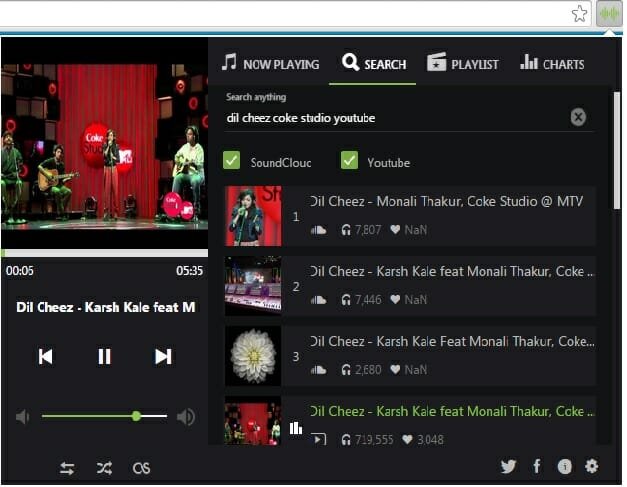Click the heart icon on result 2
This screenshot has width=627, height=487.
click(x=395, y=299)
